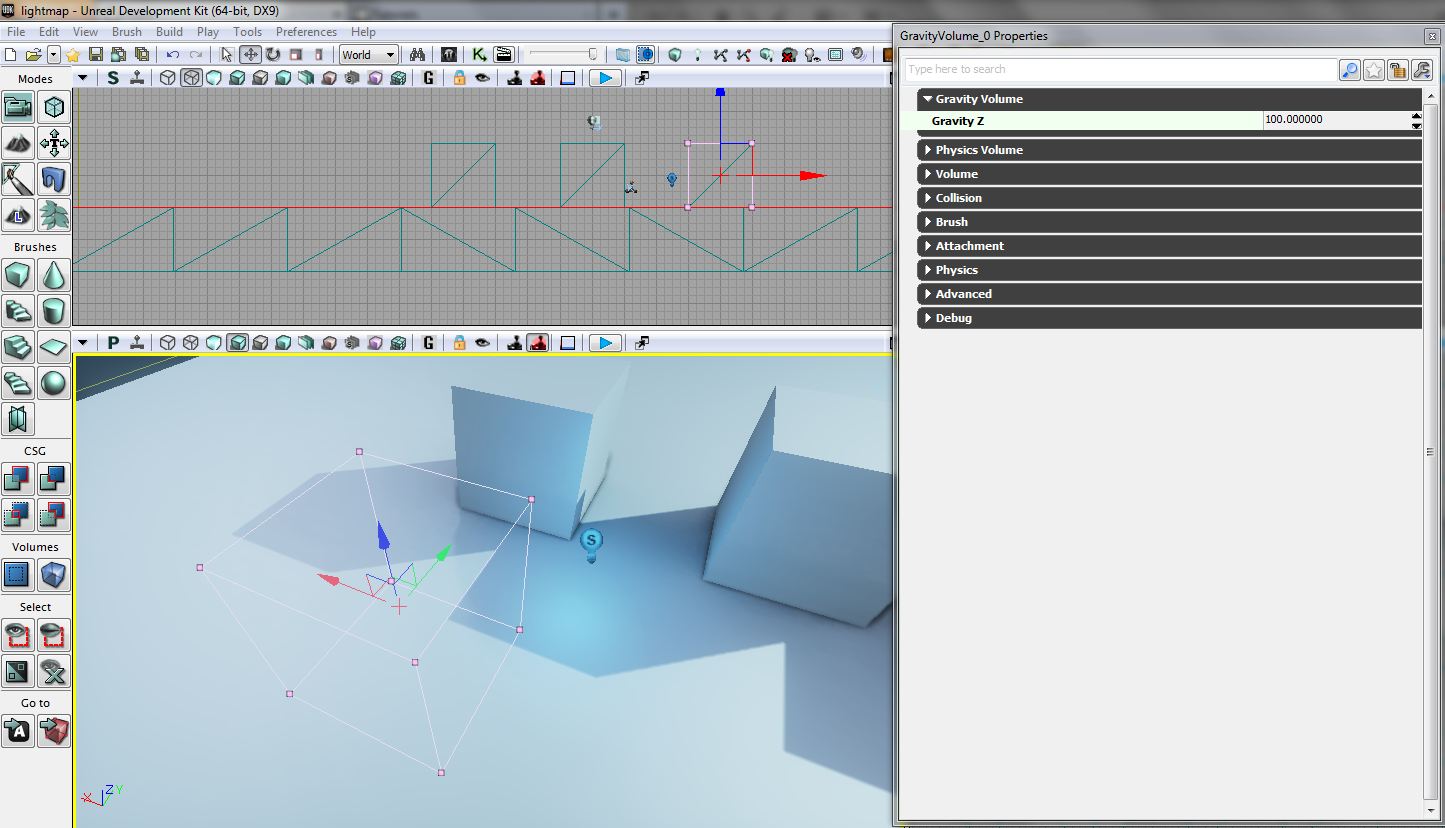Choose the Cone brush builder
Image resolution: width=1445 pixels, height=828 pixels.
[54, 275]
